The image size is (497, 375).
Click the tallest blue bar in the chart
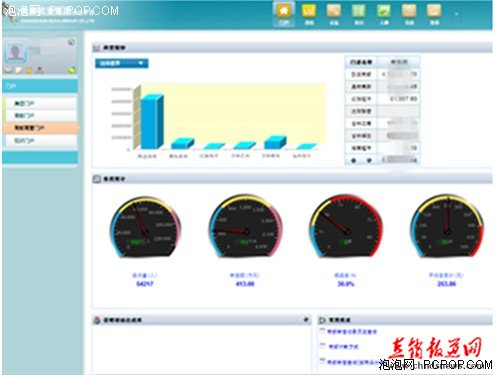pos(152,122)
